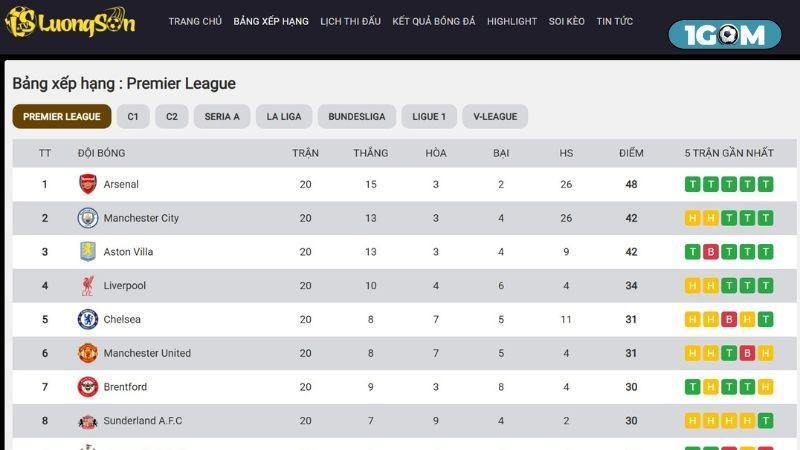Click the Brentford club crest
Screen dimensions: 800x450
point(88,387)
